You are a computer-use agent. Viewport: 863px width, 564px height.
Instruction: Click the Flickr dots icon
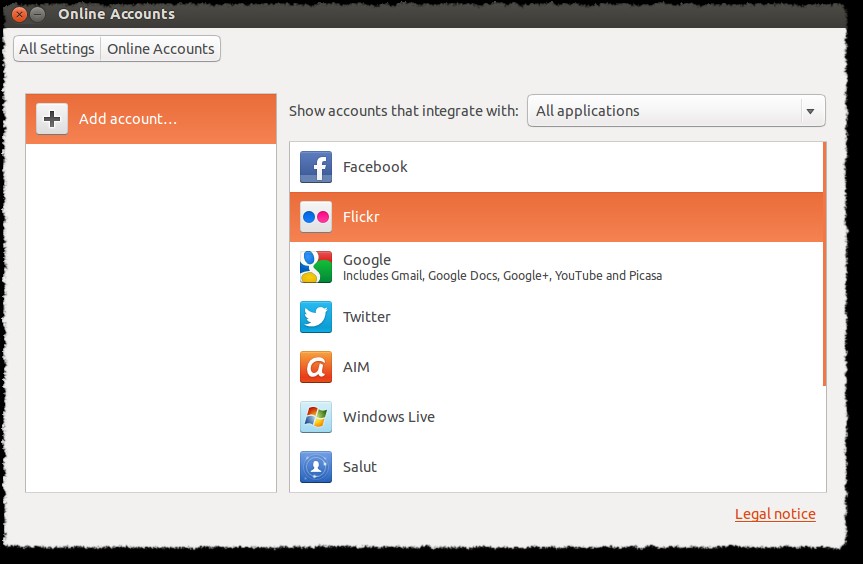click(x=315, y=217)
